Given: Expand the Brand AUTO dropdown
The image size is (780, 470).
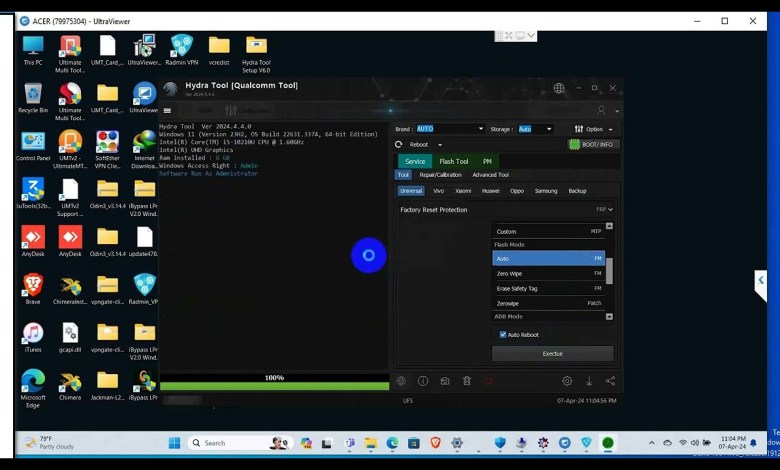Looking at the screenshot, I should [x=479, y=129].
